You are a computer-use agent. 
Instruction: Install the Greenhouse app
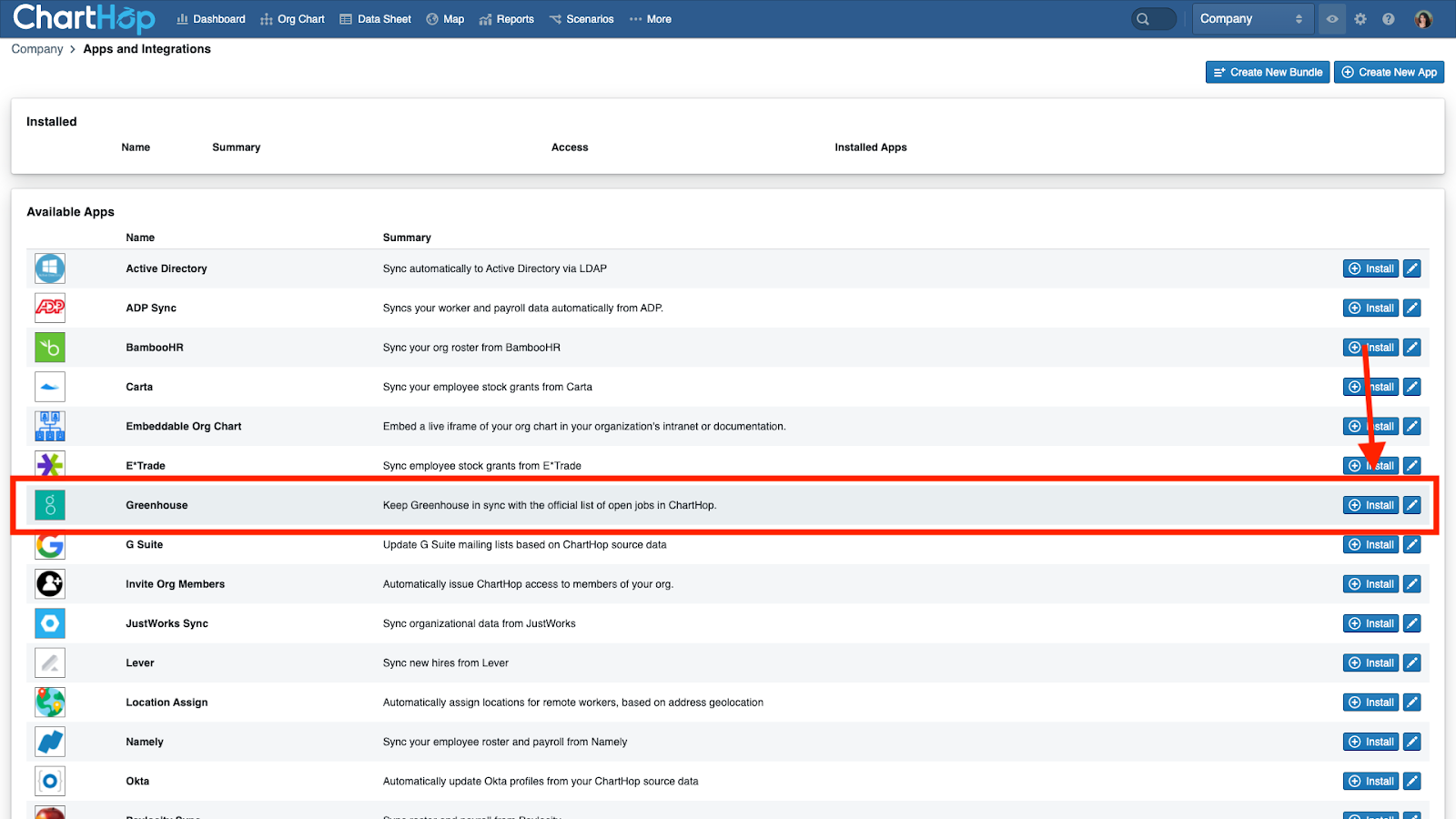pyautogui.click(x=1370, y=505)
